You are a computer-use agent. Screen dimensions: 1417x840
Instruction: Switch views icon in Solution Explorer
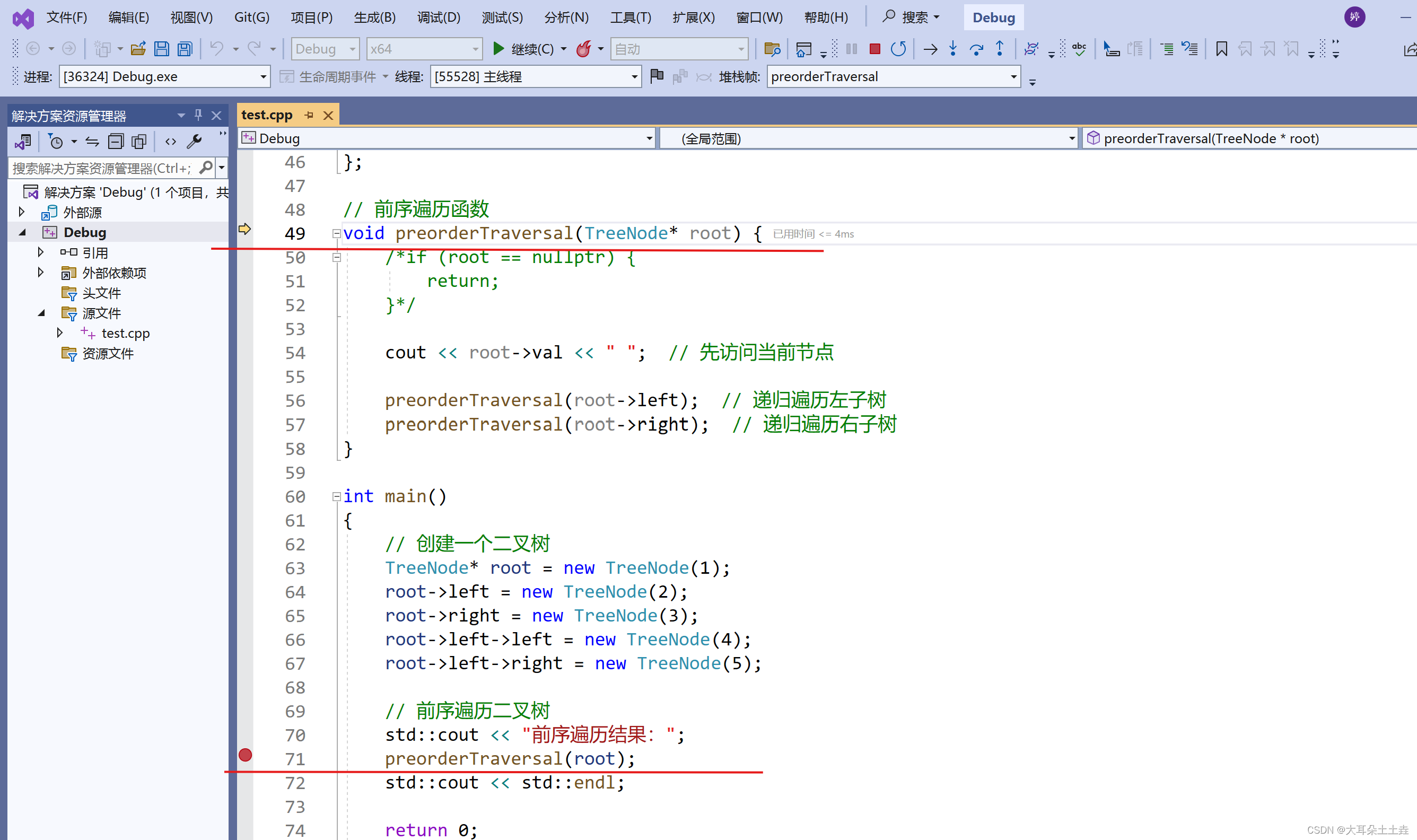coord(23,141)
